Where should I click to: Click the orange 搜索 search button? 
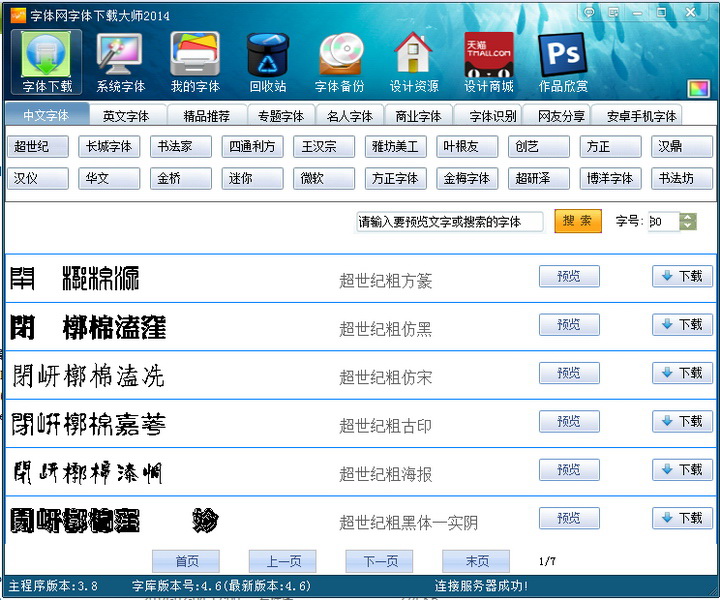pos(578,221)
